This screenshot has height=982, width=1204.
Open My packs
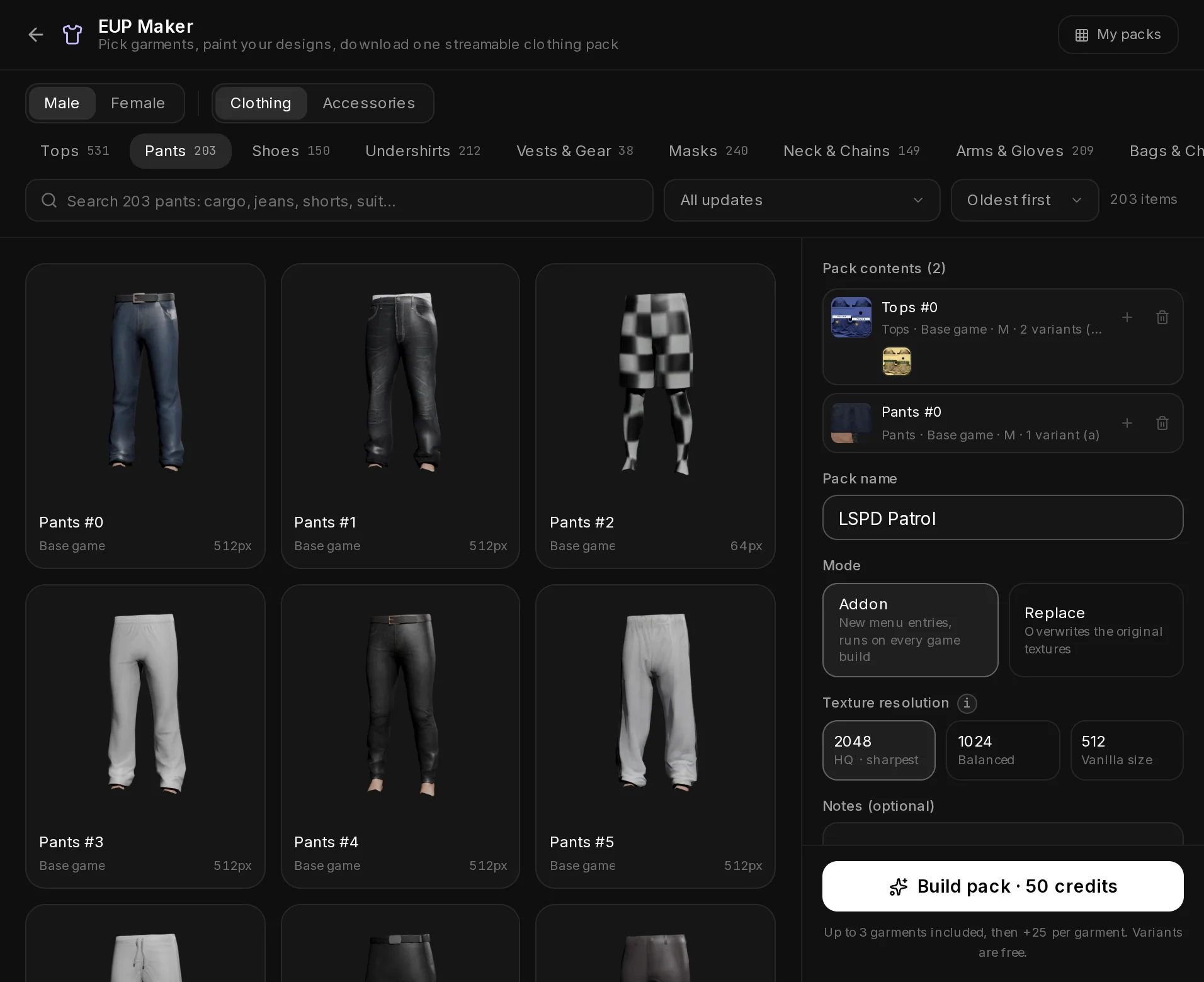coord(1118,35)
